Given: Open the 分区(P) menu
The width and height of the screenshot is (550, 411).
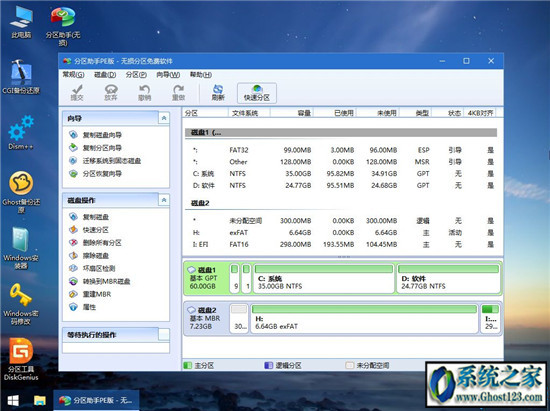Looking at the screenshot, I should coord(136,75).
